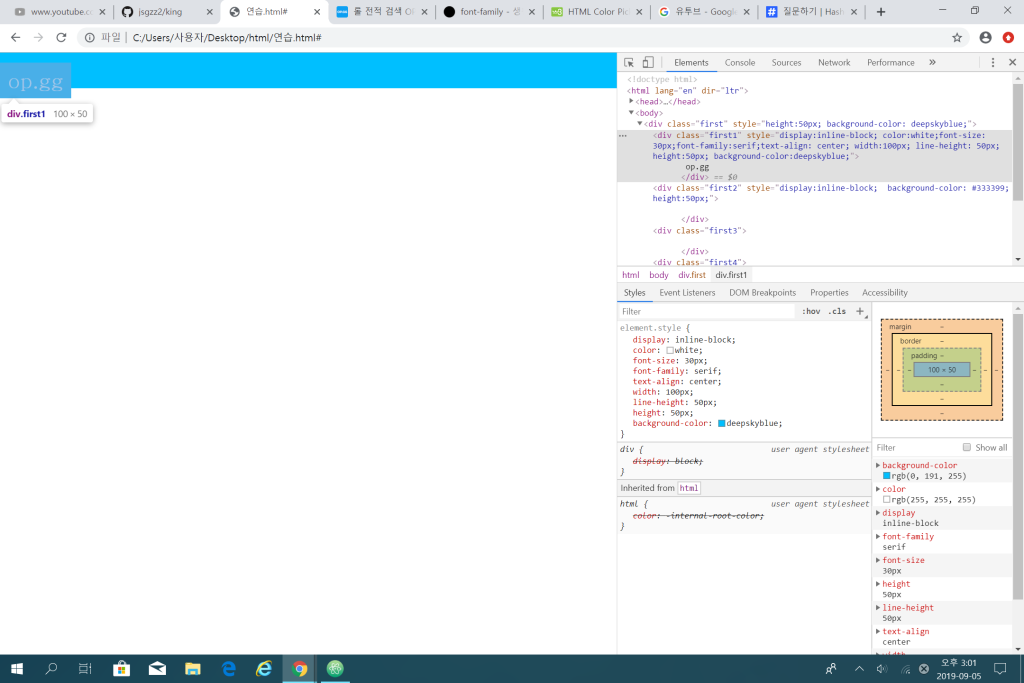Collapse the div class first node

tap(640, 123)
